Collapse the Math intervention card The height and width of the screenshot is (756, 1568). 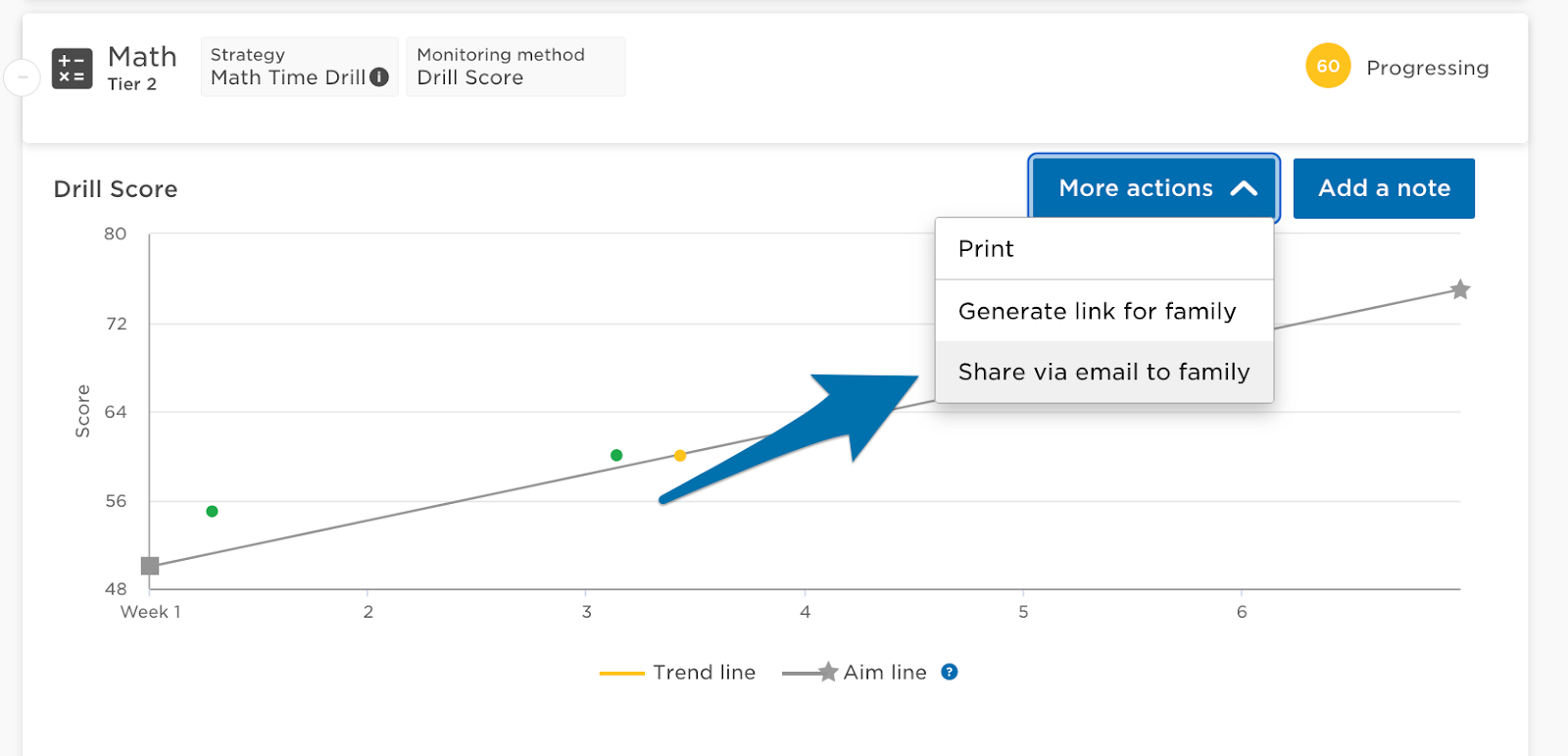coord(22,76)
